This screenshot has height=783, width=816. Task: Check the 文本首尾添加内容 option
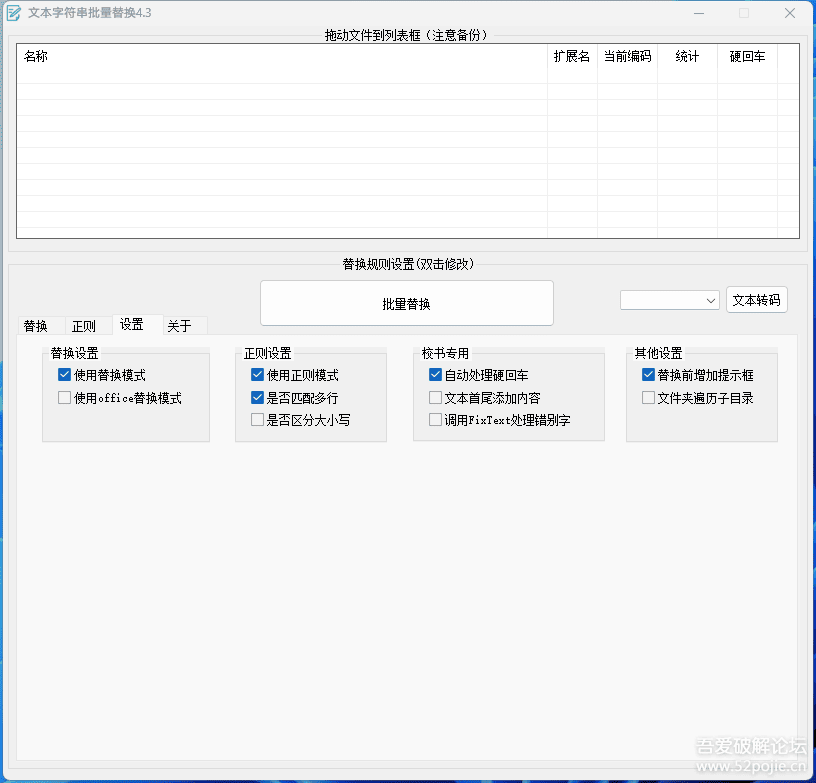(x=434, y=397)
